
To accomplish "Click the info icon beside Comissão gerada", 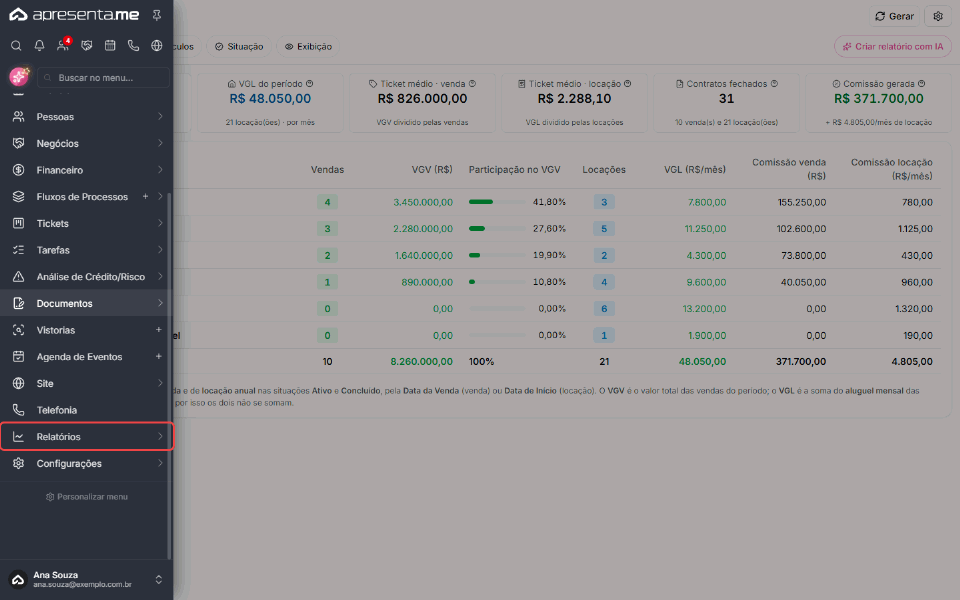I will (x=921, y=84).
